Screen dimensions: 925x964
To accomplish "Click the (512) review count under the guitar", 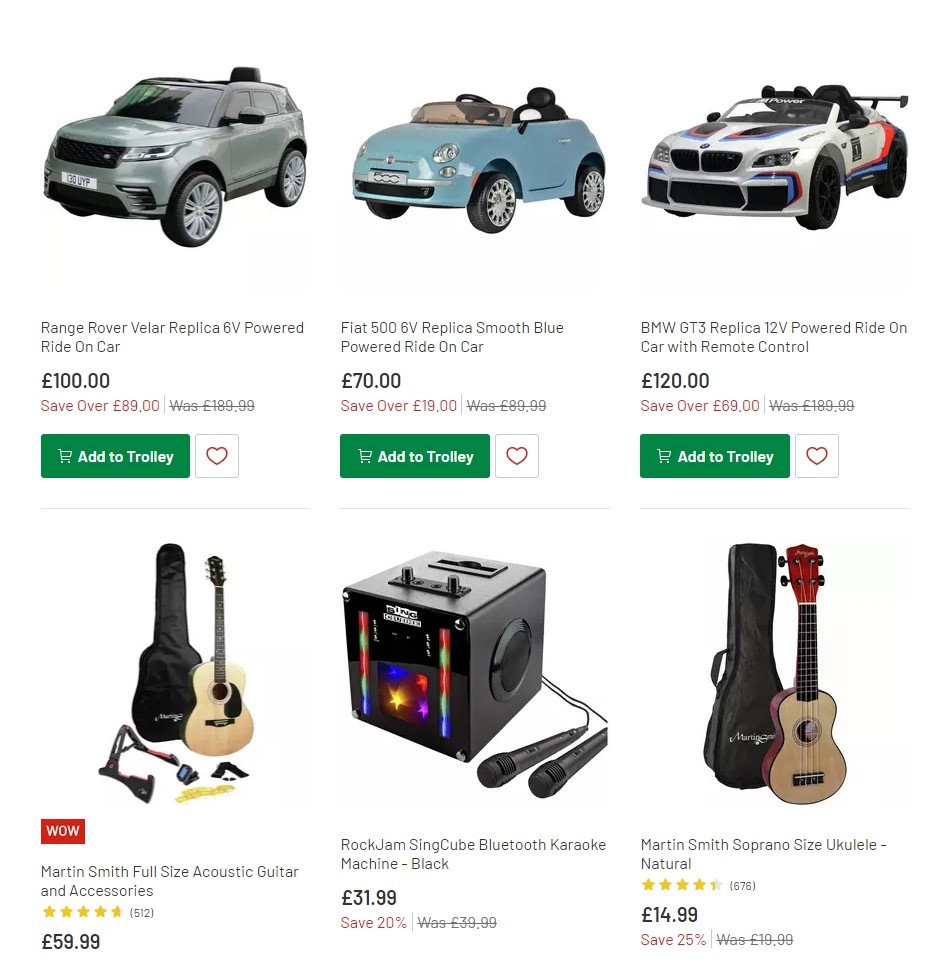I will click(142, 912).
